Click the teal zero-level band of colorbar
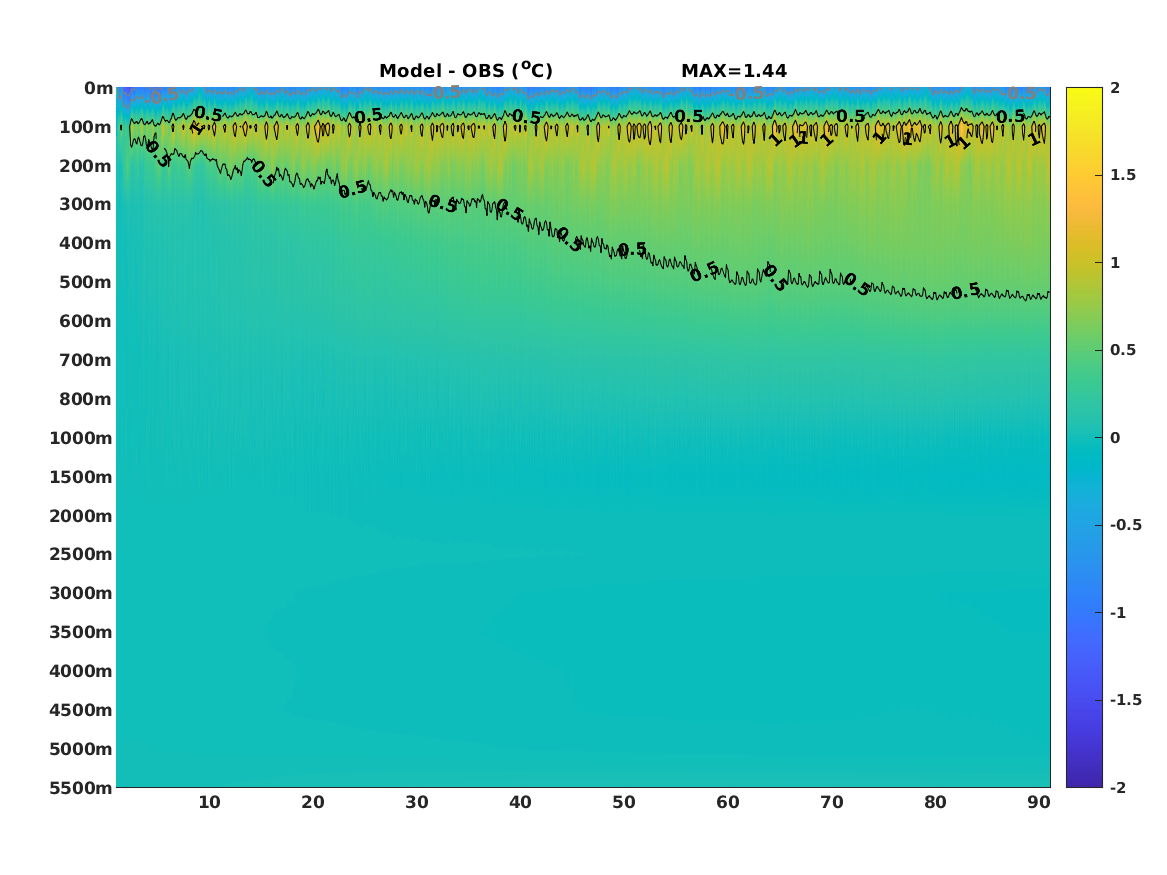 pos(1084,438)
